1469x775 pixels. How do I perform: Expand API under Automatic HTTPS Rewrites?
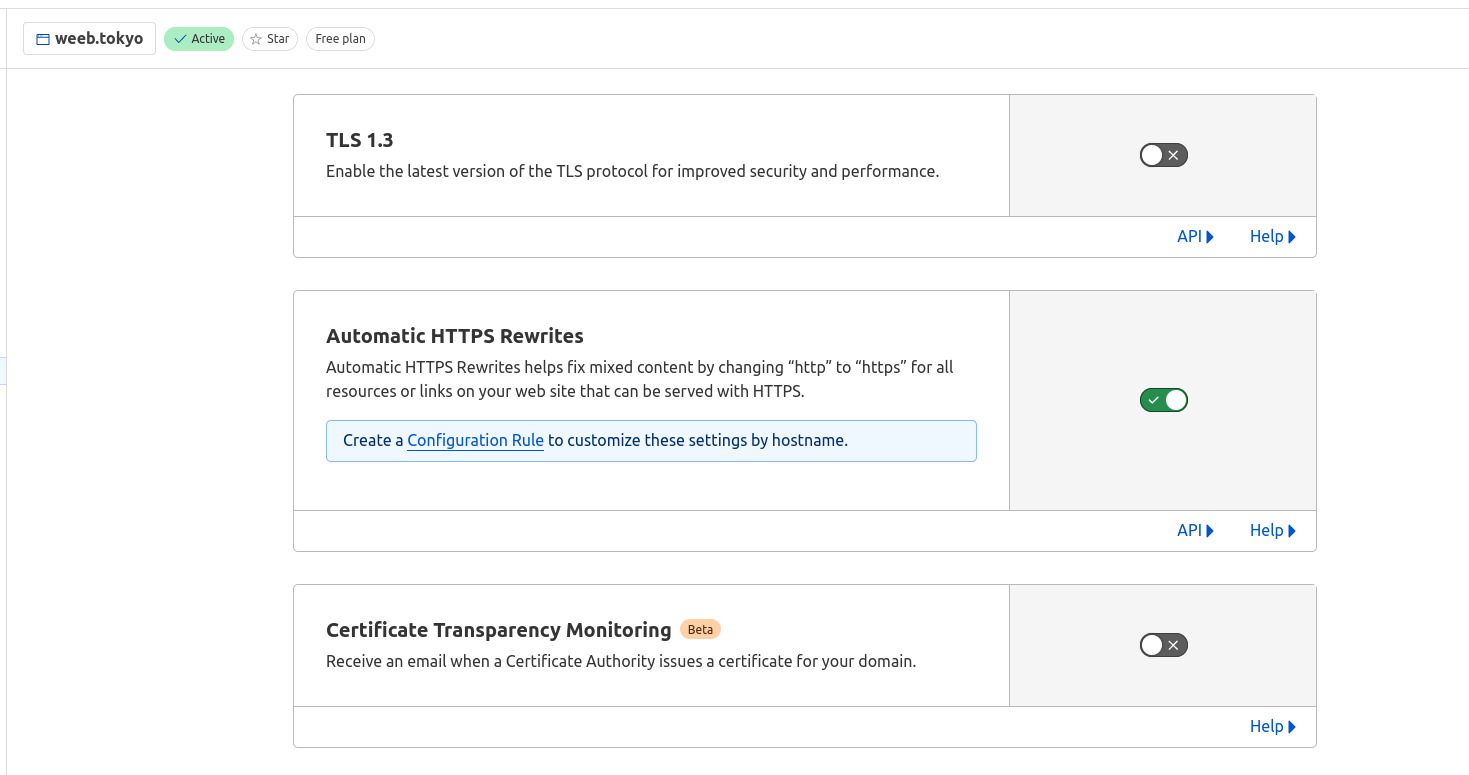pyautogui.click(x=1195, y=531)
